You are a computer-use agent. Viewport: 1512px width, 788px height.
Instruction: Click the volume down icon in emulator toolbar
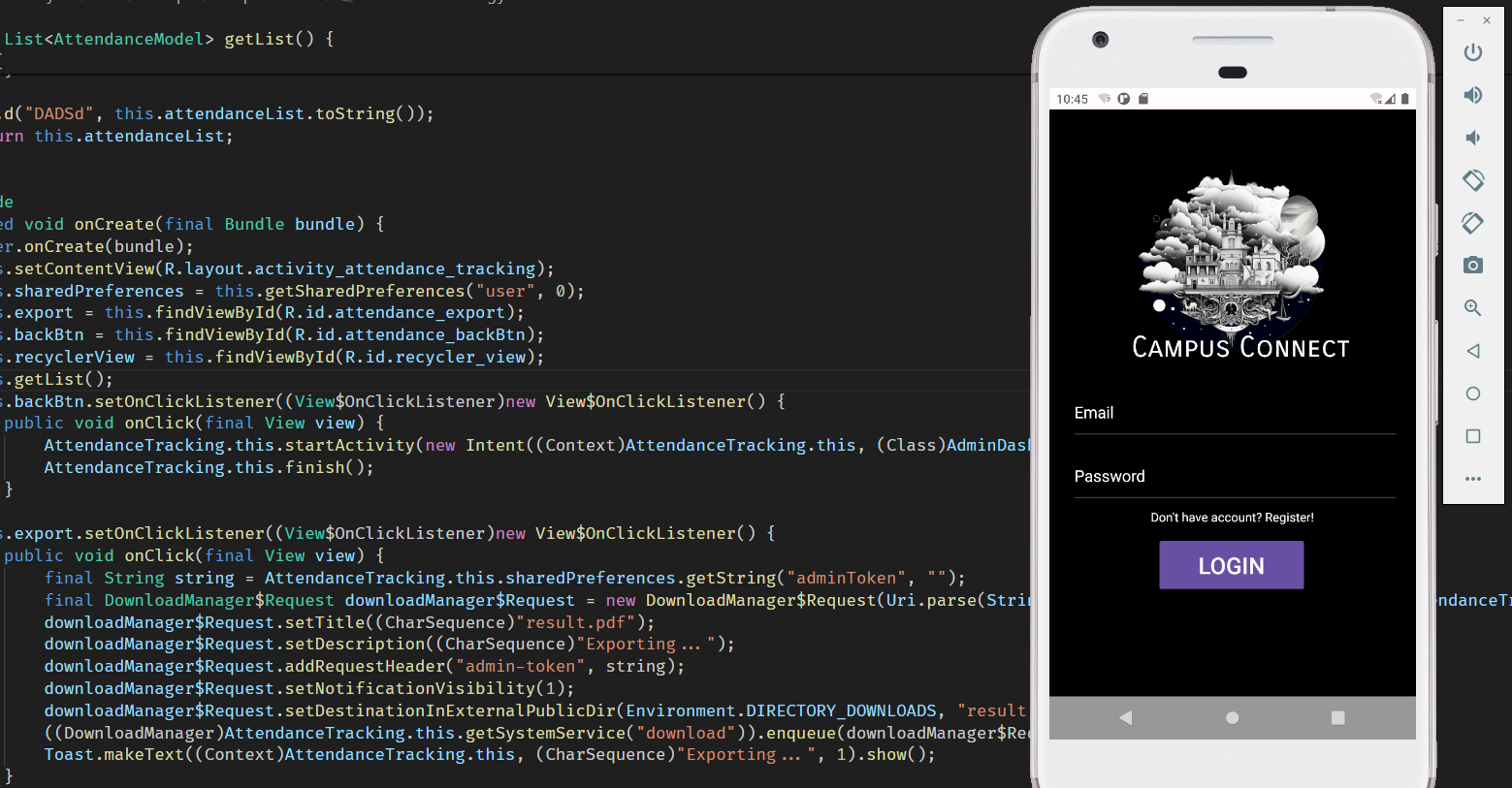pyautogui.click(x=1472, y=138)
